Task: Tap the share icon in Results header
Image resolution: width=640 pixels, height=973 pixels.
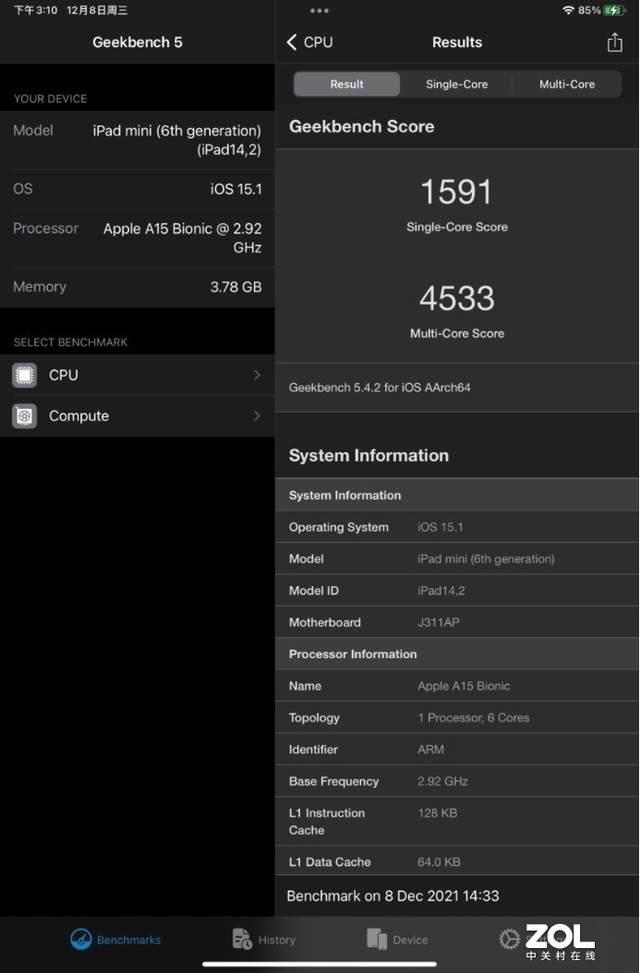Action: tap(614, 42)
